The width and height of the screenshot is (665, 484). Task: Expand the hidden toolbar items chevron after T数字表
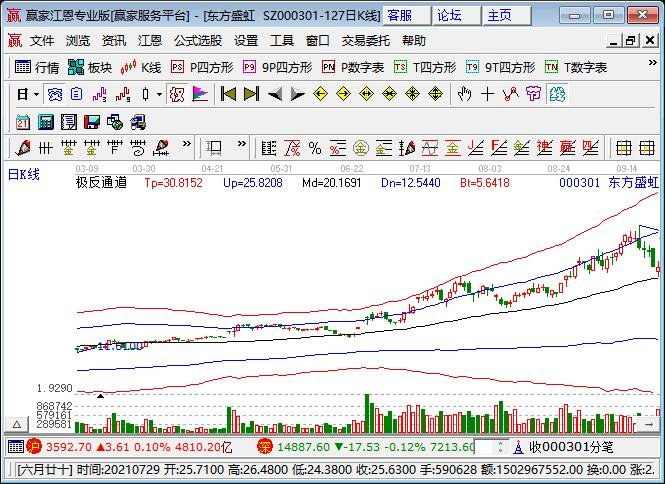(653, 63)
